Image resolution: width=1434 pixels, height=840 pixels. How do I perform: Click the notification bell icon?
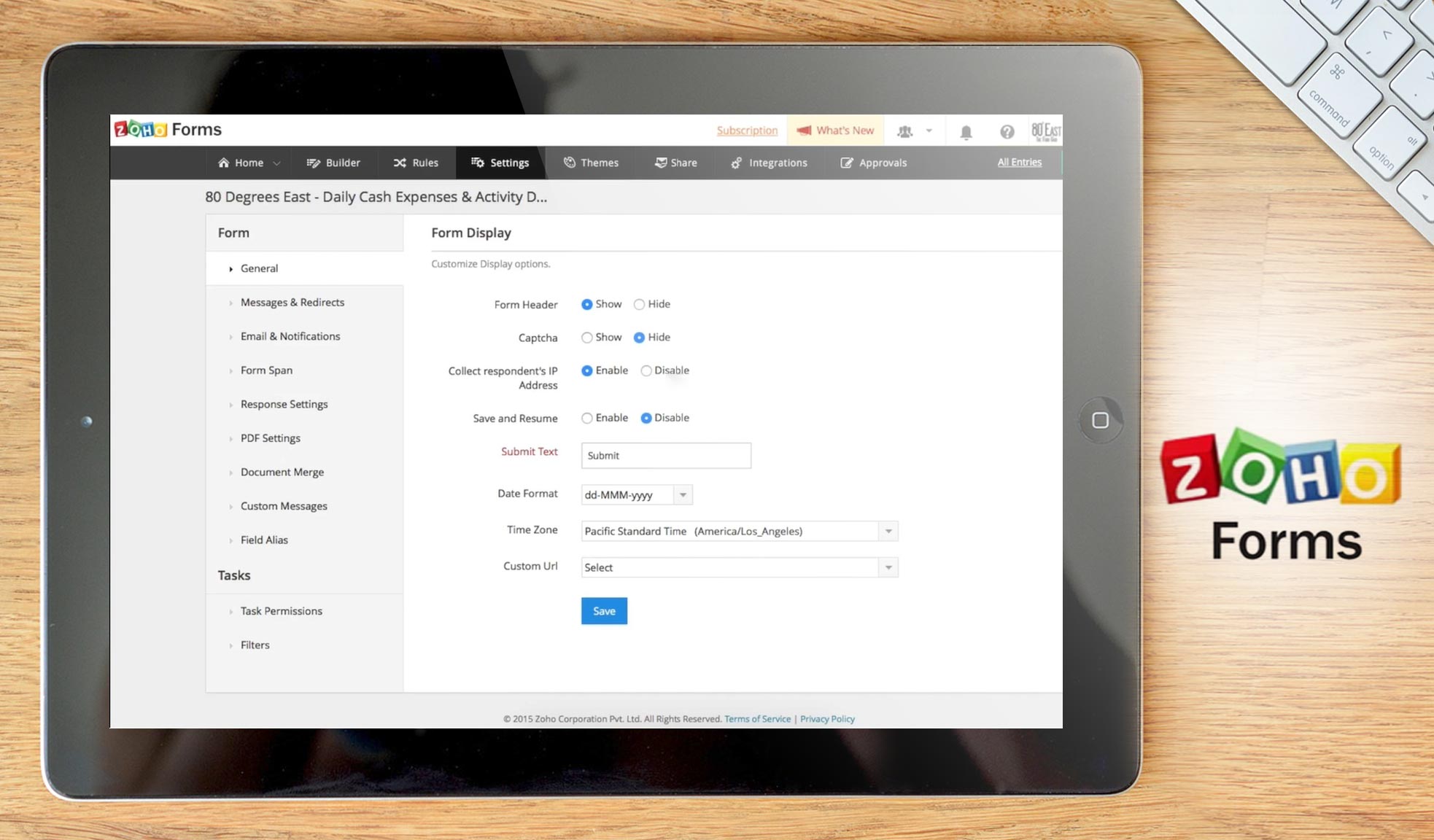[966, 132]
